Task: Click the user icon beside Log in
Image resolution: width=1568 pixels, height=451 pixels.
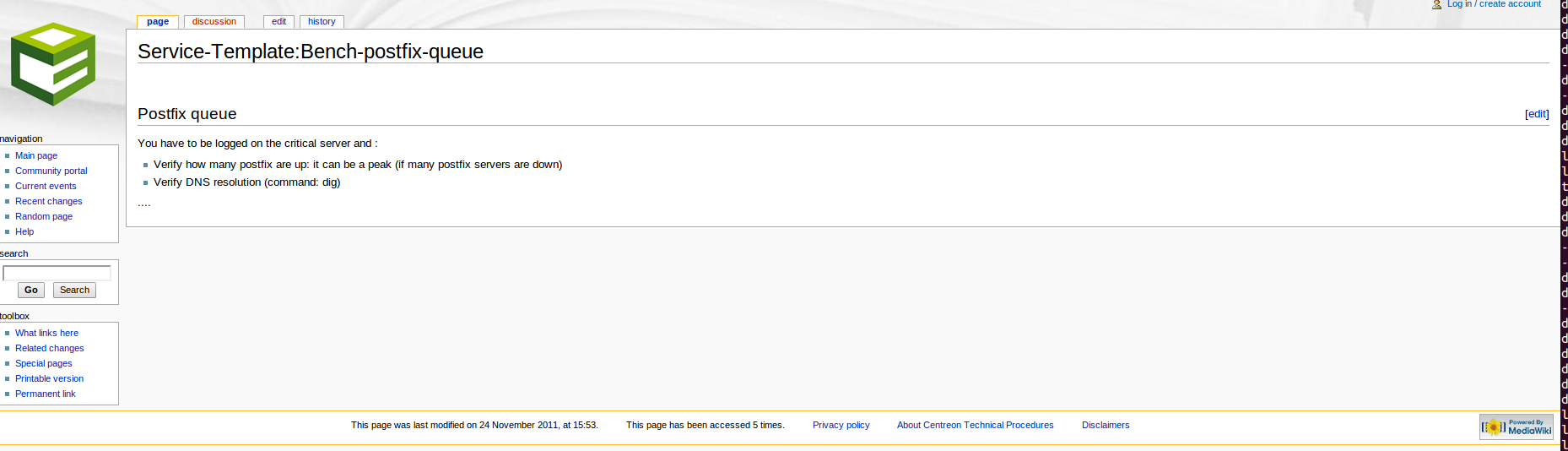Action: pyautogui.click(x=1436, y=5)
